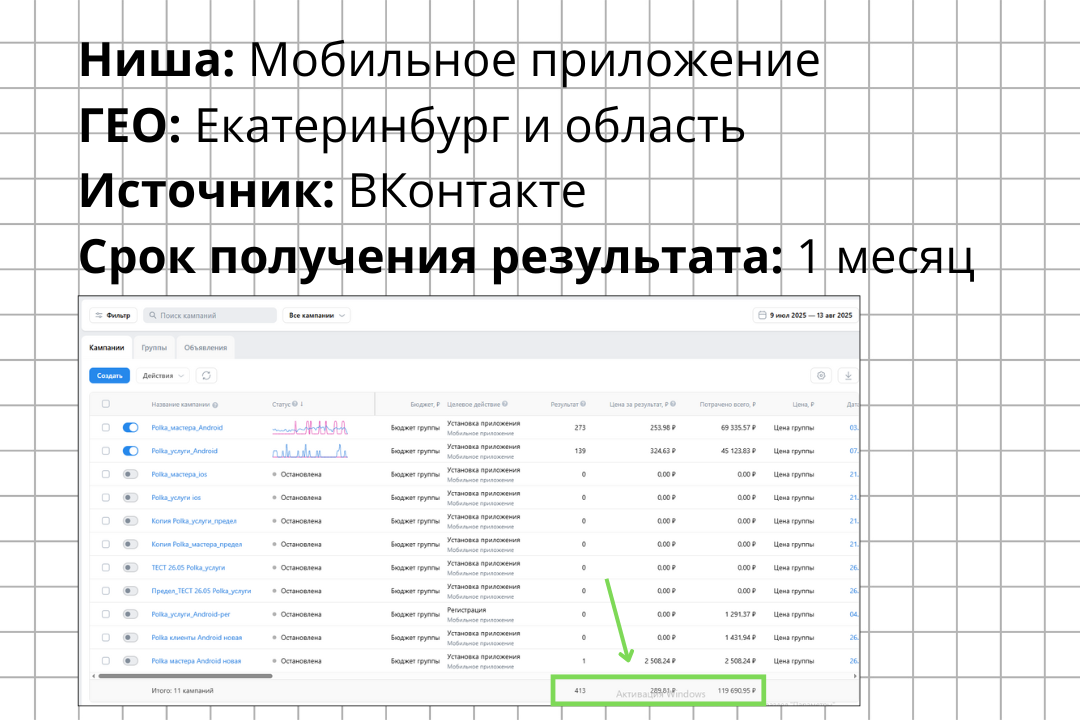1080x720 pixels.
Task: Click the sort arrow in Статус header
Action: tap(302, 404)
